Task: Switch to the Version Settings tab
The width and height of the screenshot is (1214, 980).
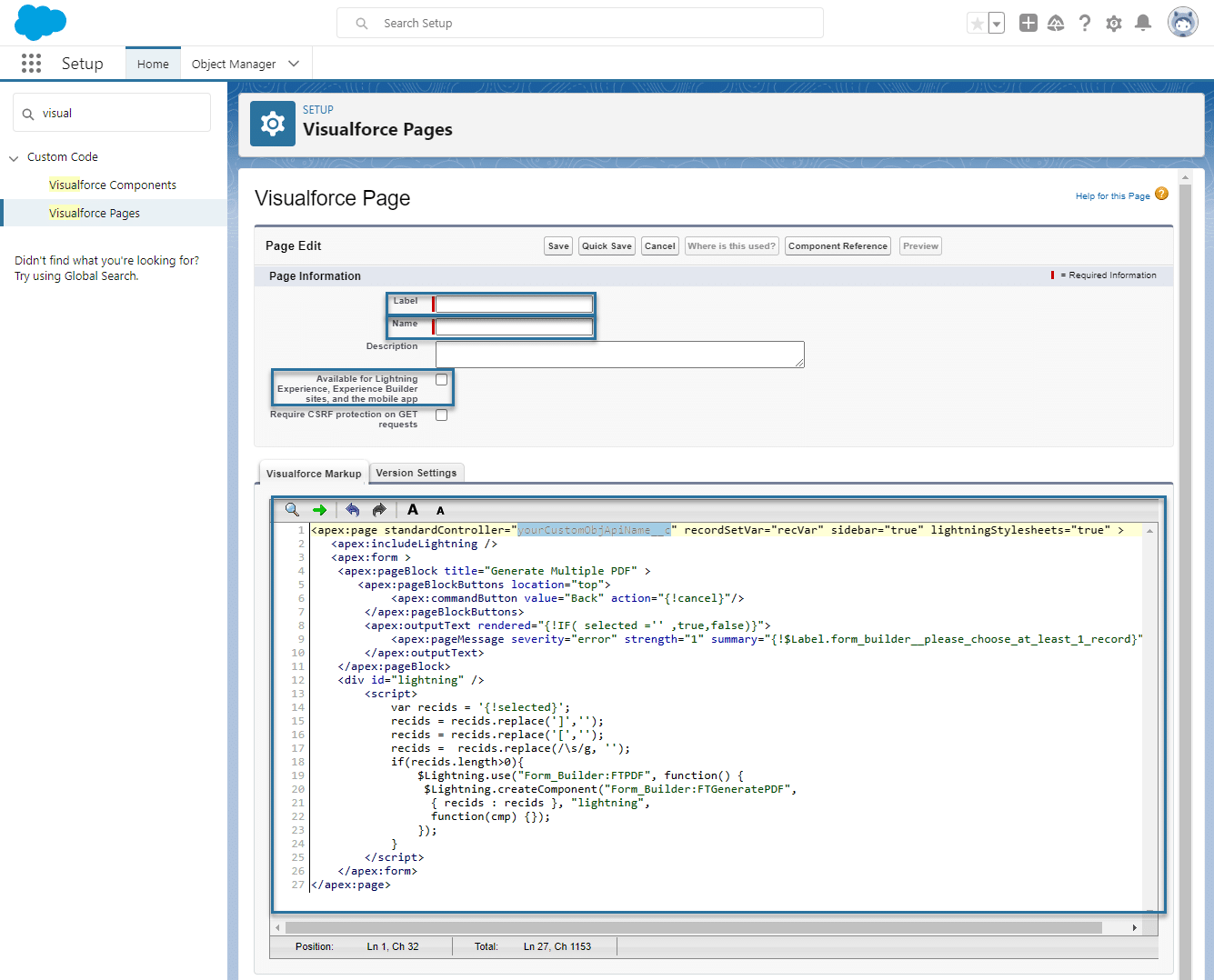Action: pos(416,473)
